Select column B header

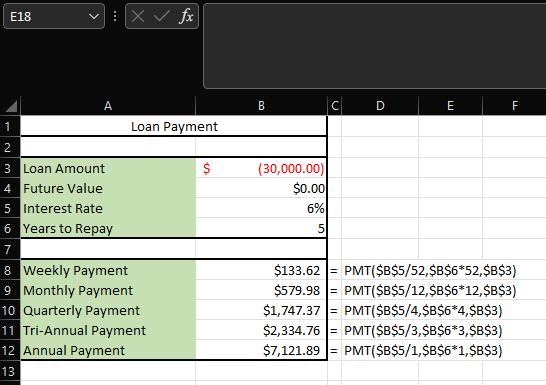tap(261, 106)
